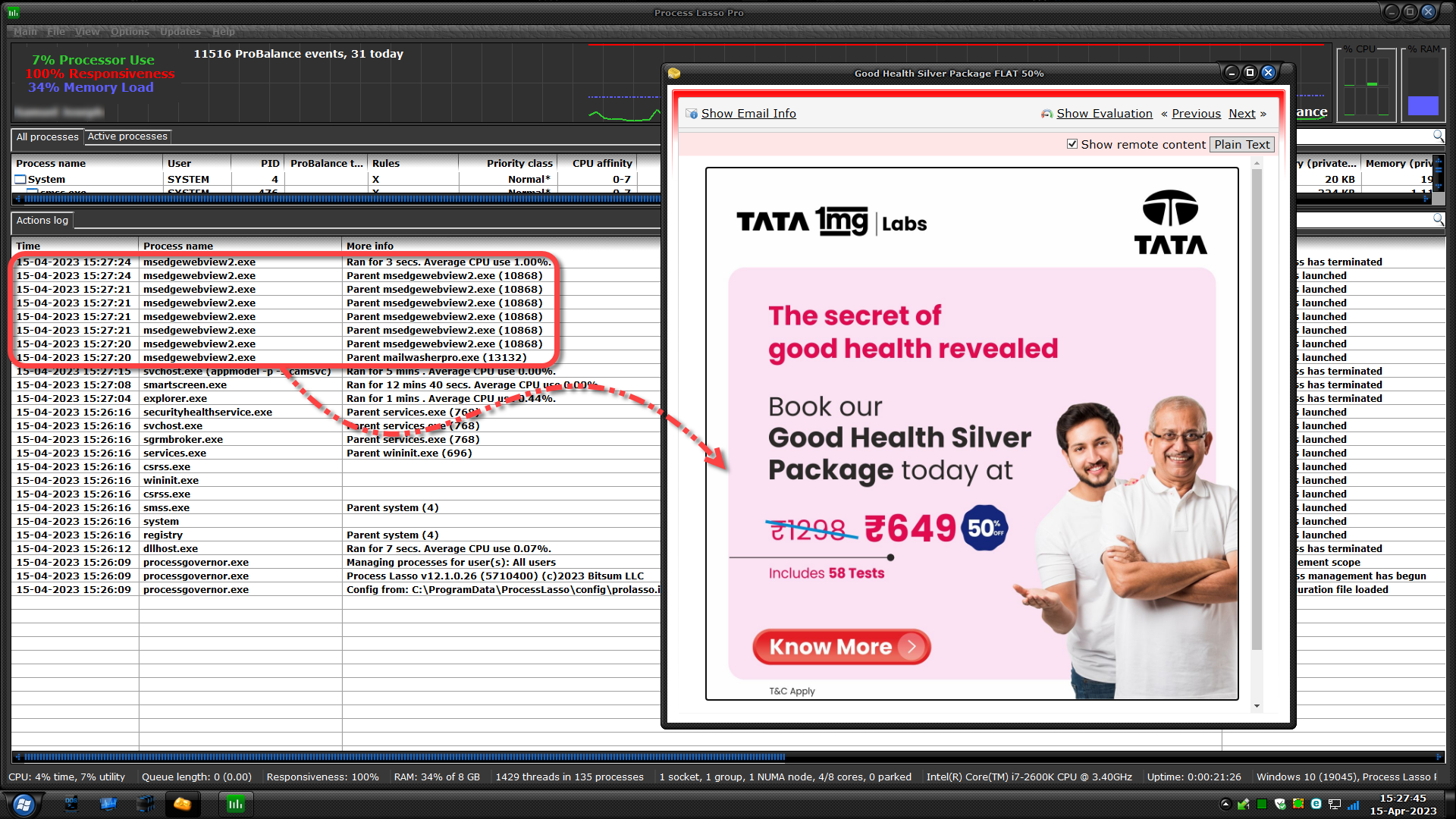This screenshot has width=1456, height=819.
Task: Switch to the All processes tab
Action: coord(47,136)
